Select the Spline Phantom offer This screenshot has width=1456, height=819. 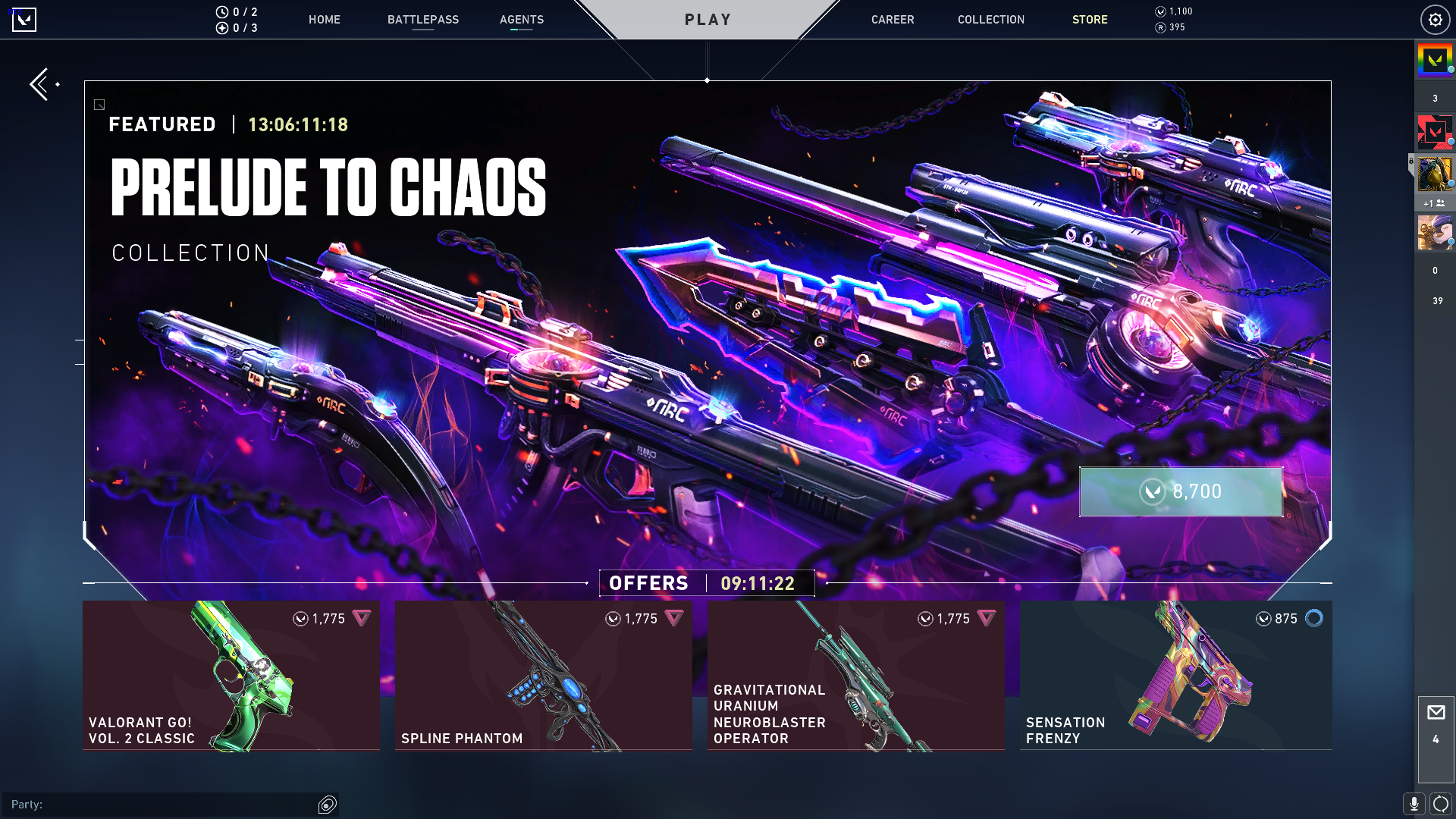[544, 675]
